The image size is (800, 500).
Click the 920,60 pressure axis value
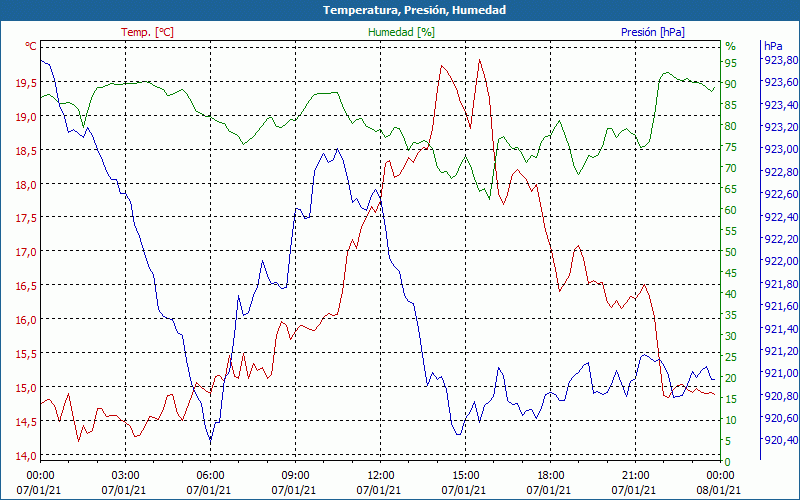pyautogui.click(x=780, y=418)
